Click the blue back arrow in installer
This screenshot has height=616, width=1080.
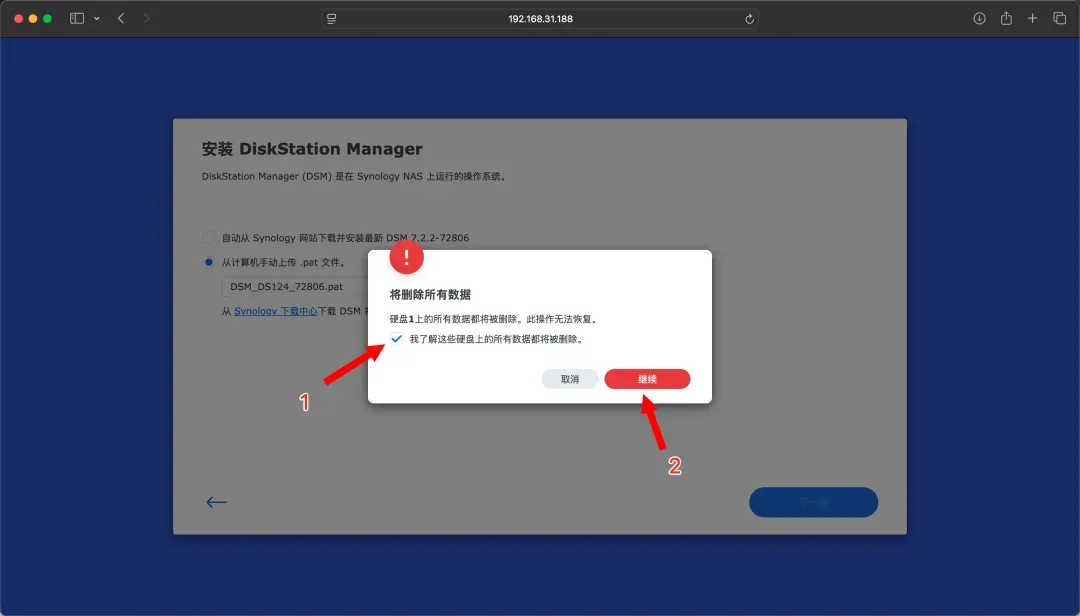coord(216,502)
